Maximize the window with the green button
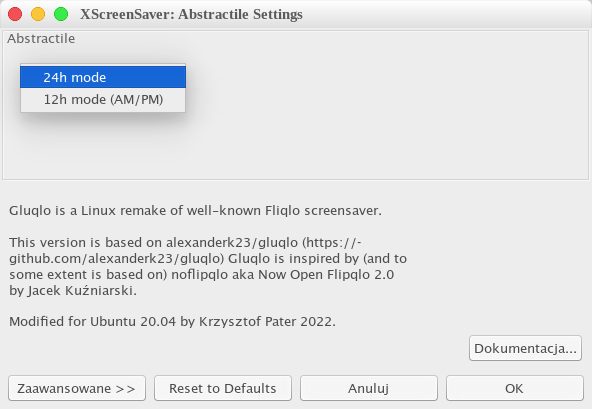Viewport: 592px width, 409px height. point(61,14)
